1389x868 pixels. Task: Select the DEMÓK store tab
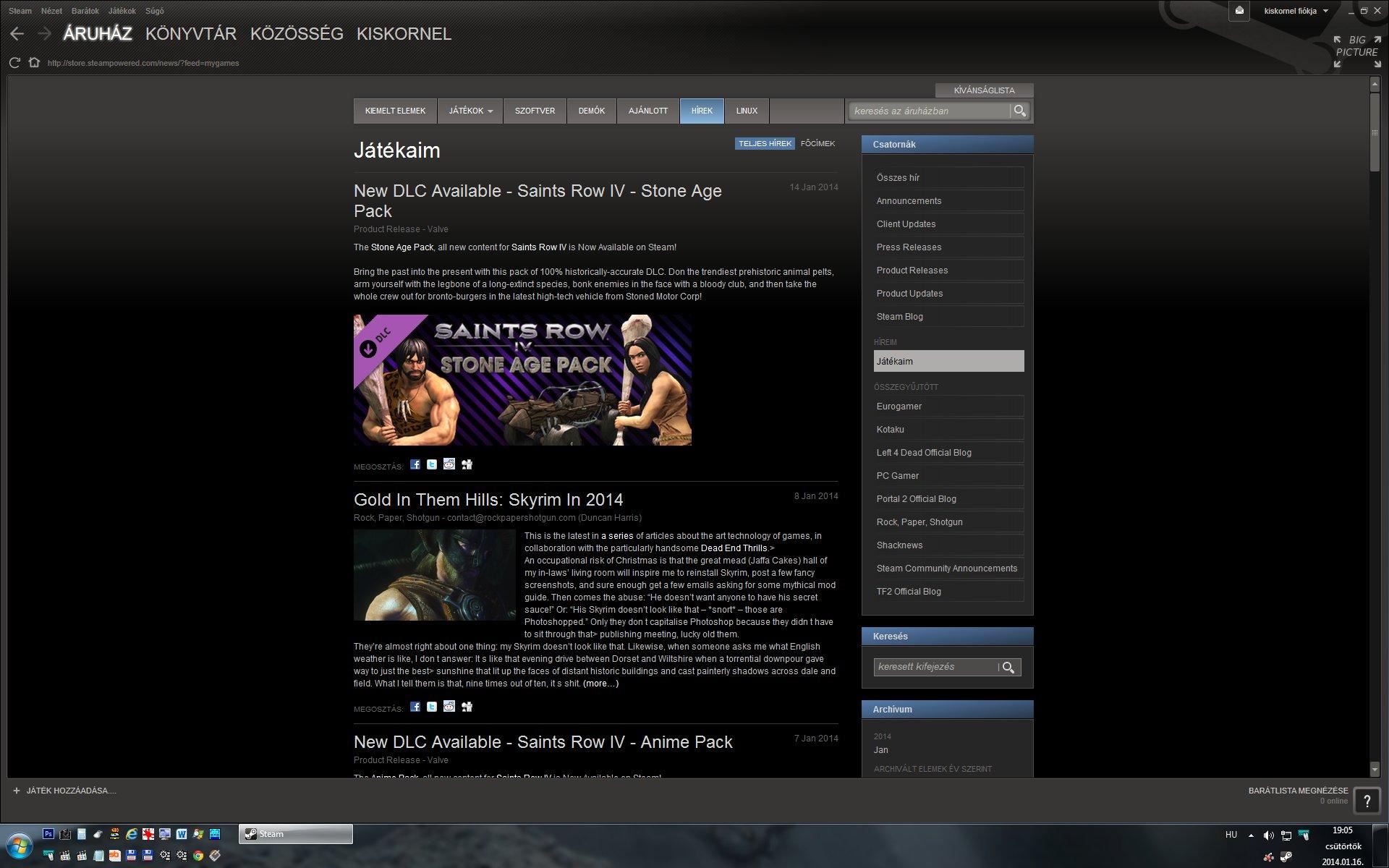pos(591,111)
